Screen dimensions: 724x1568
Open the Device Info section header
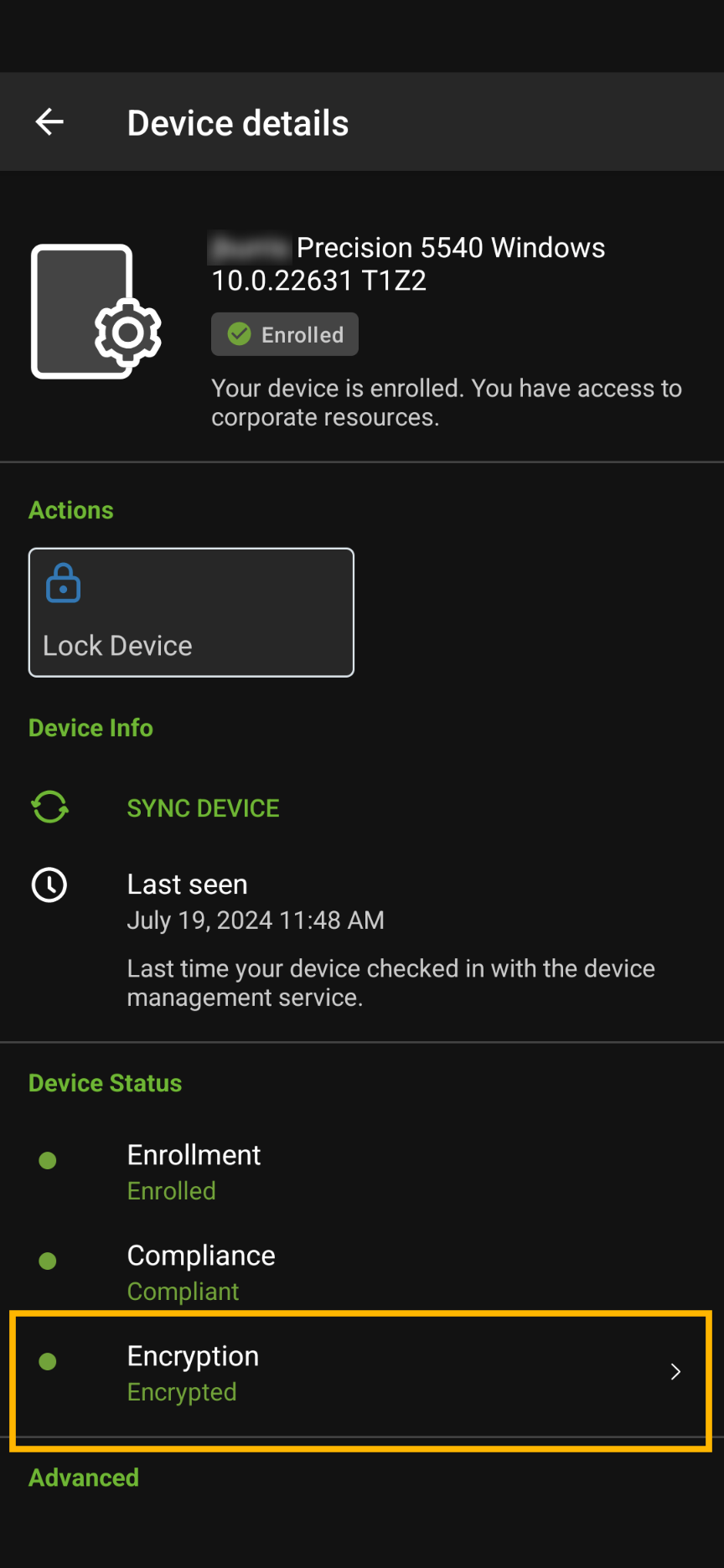(x=90, y=727)
